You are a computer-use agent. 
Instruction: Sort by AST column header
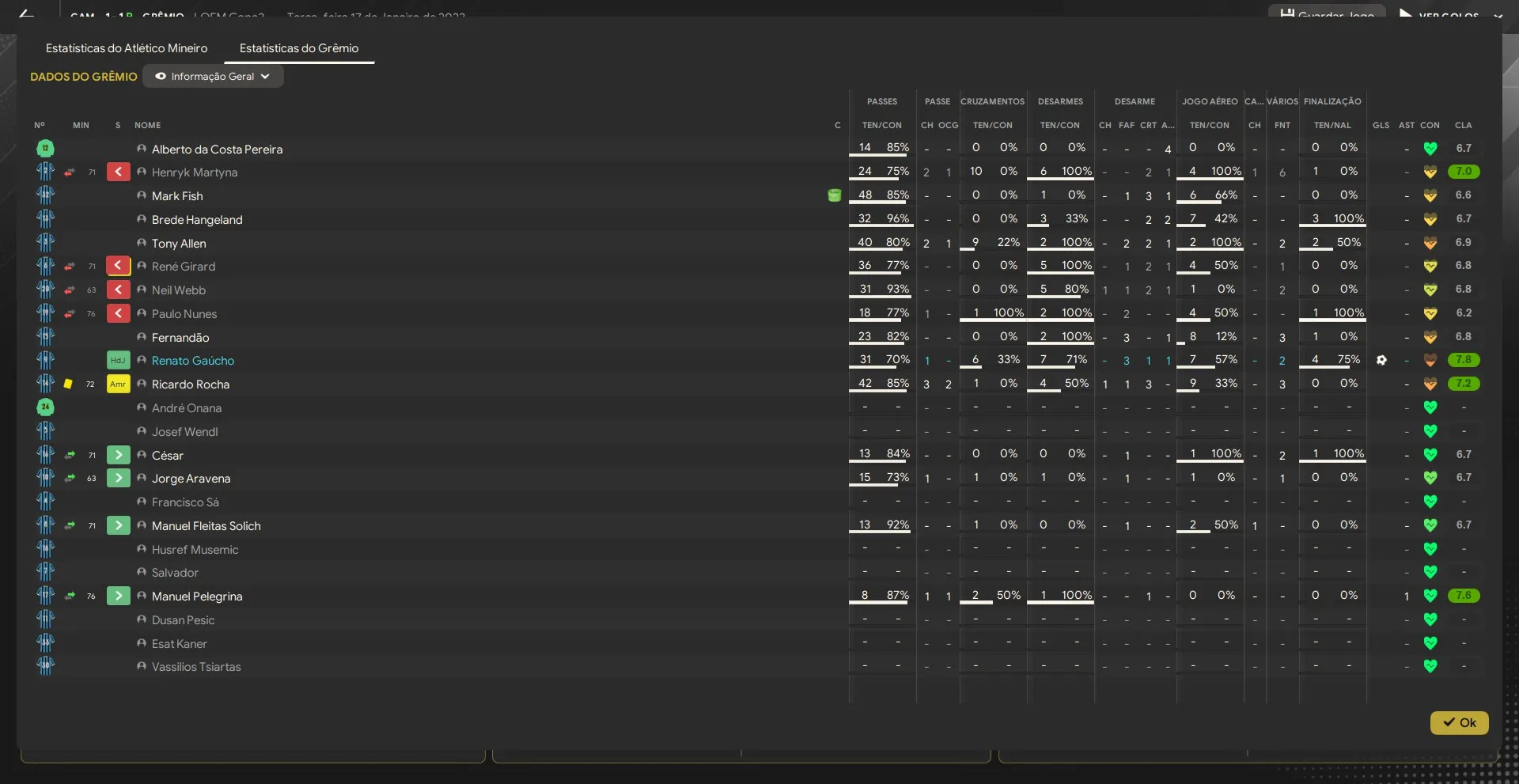click(x=1406, y=125)
